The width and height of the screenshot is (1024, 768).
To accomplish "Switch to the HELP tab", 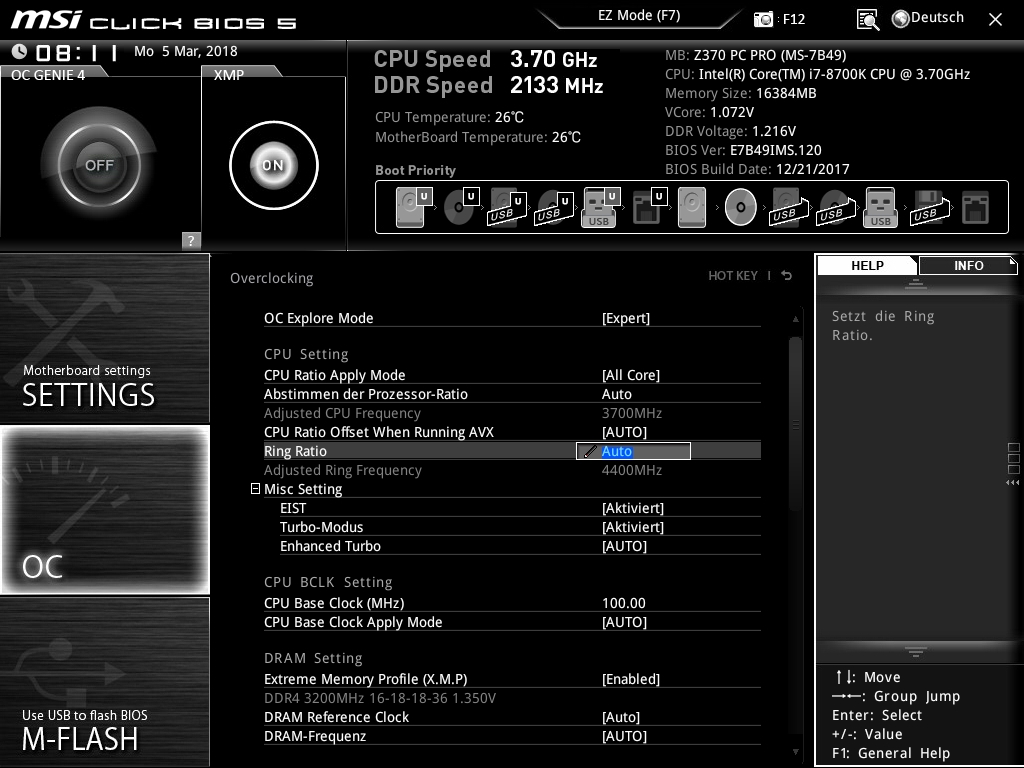I will pyautogui.click(x=867, y=266).
